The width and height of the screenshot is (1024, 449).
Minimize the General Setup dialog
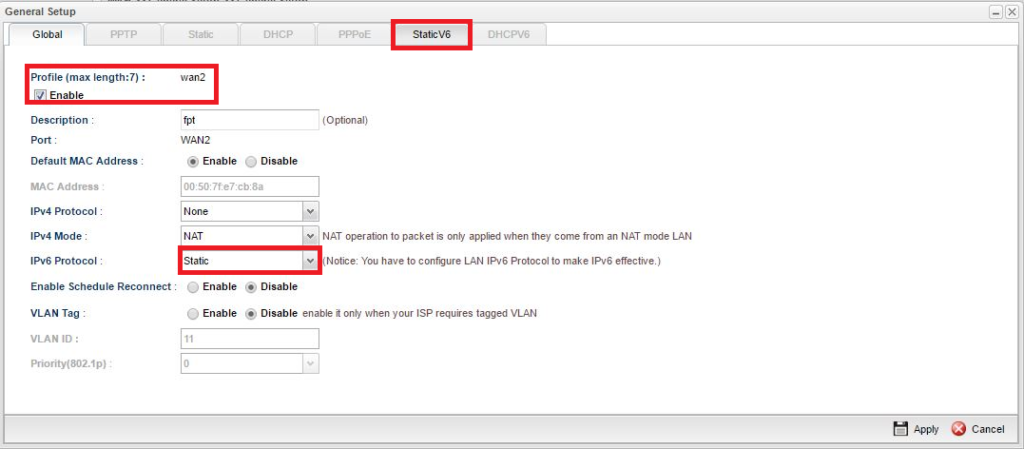[996, 12]
